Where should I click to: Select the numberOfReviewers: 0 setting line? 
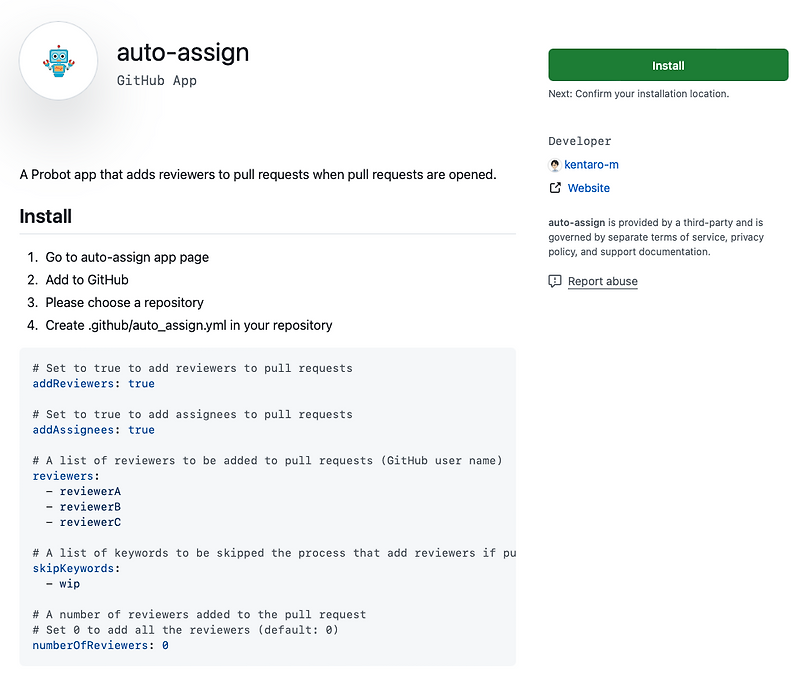pos(99,645)
